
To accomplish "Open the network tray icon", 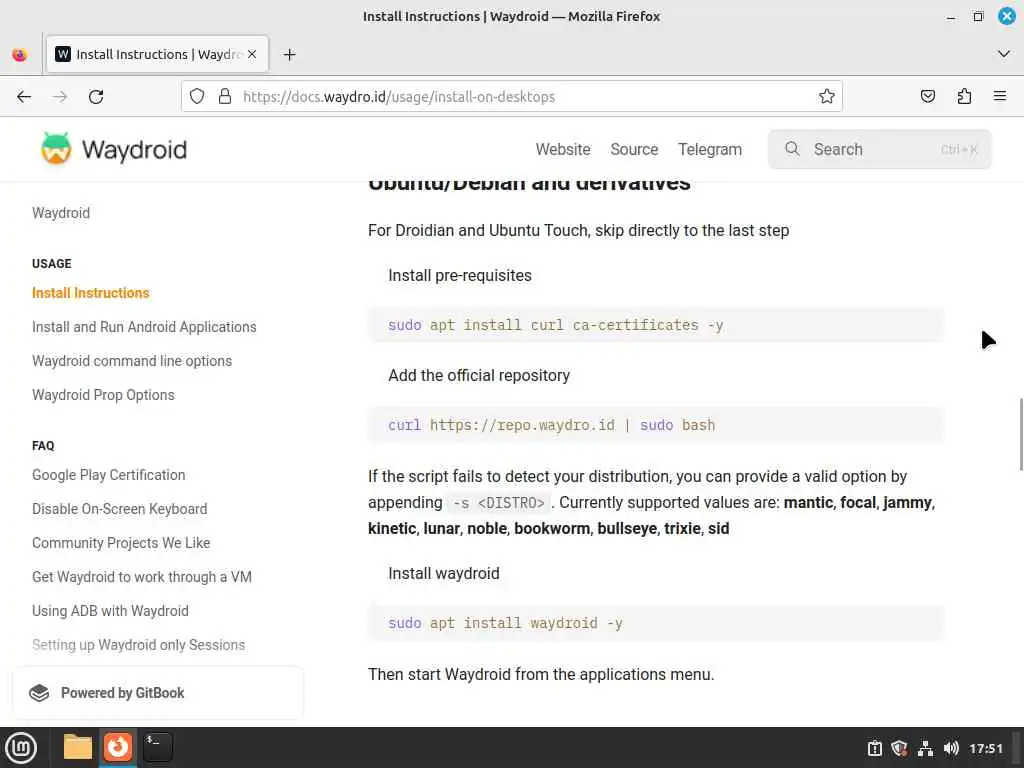I will click(925, 748).
